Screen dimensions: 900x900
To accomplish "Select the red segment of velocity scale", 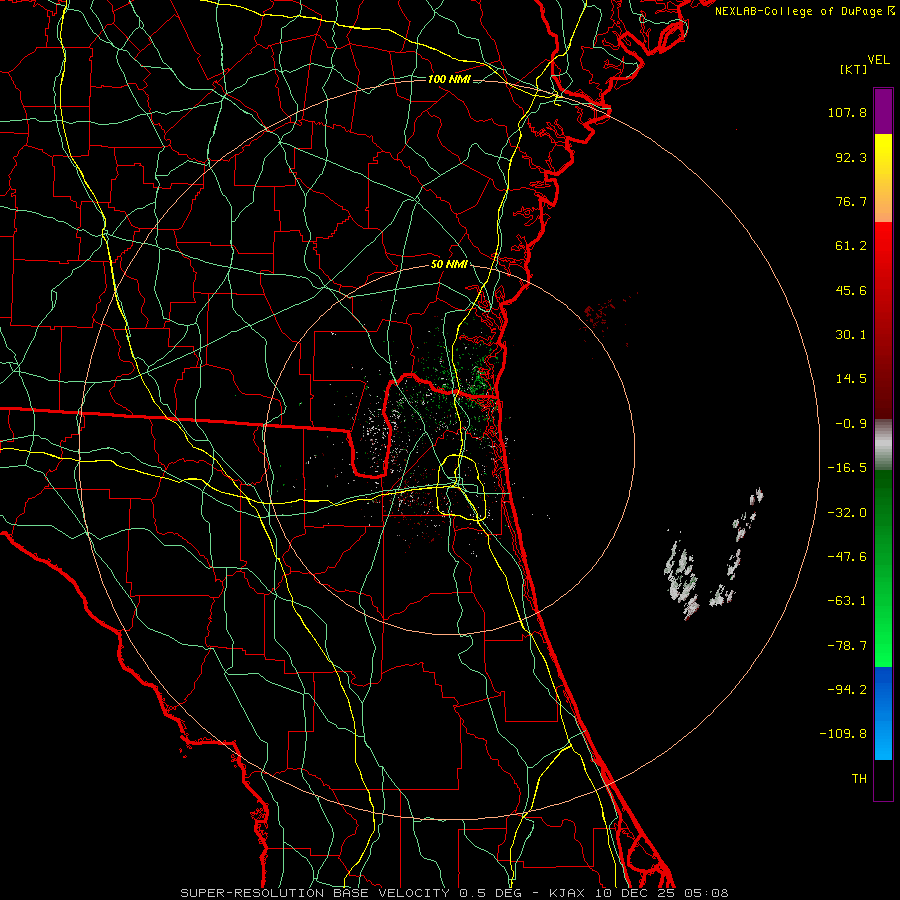I will [883, 320].
